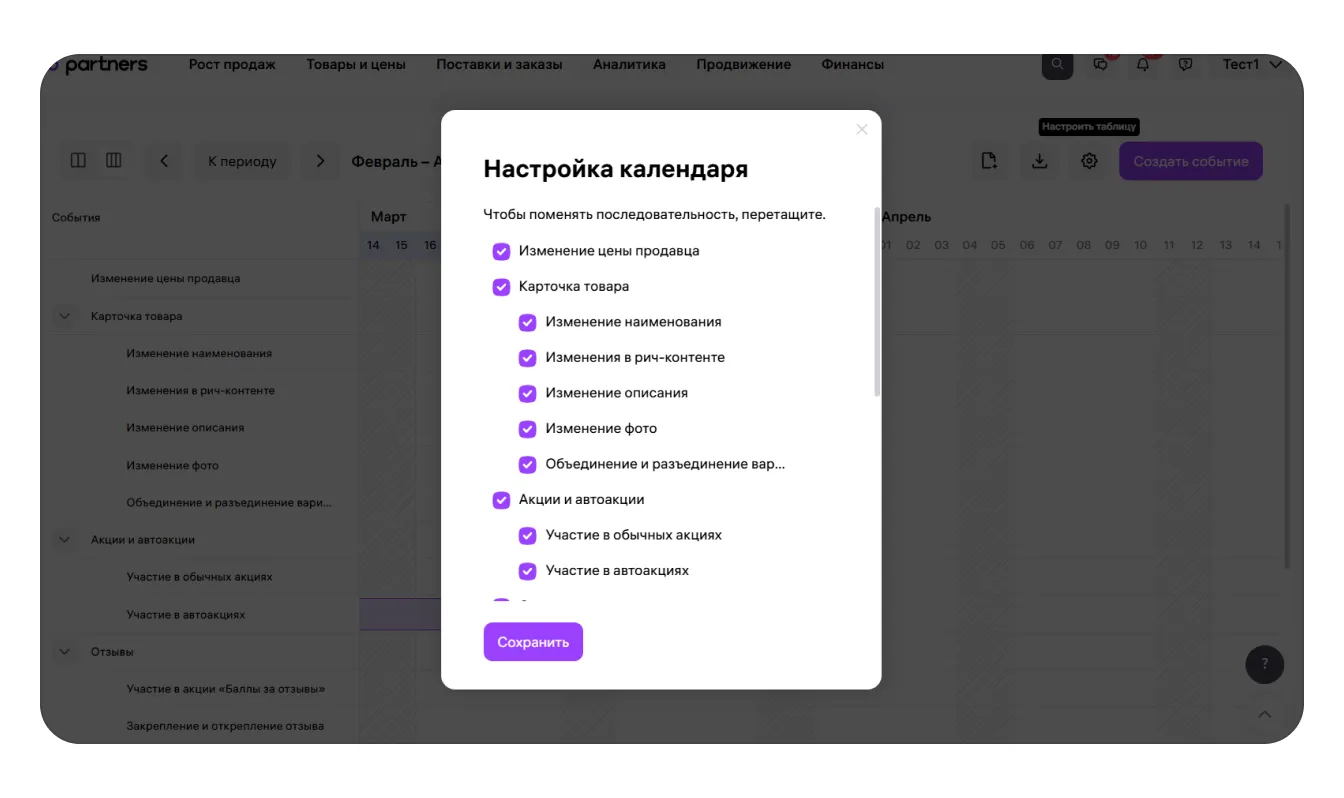Switch to two-column layout view icon

pyautogui.click(x=78, y=160)
